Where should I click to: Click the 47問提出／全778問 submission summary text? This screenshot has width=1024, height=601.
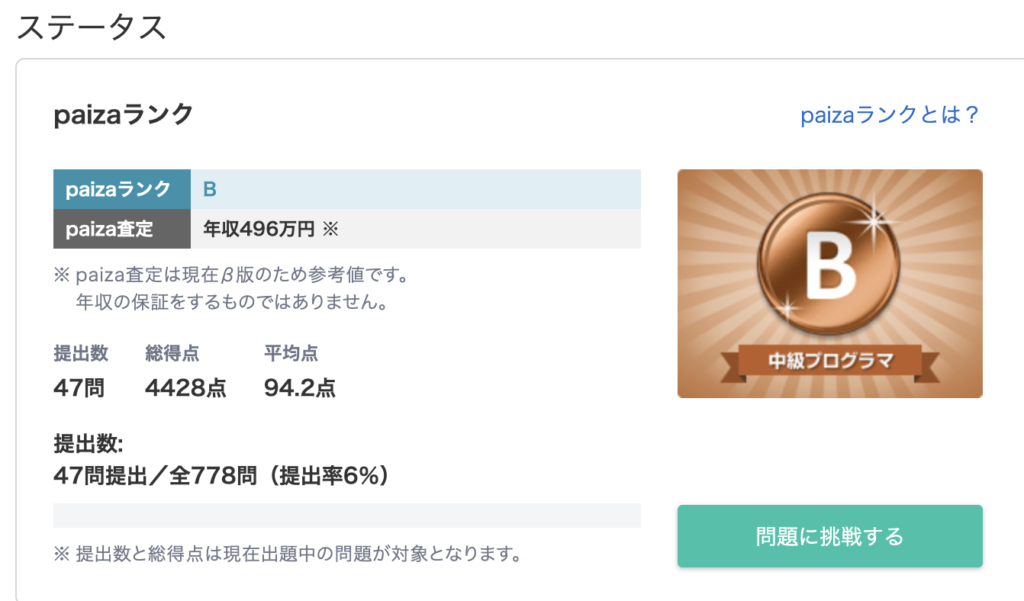[x=220, y=474]
